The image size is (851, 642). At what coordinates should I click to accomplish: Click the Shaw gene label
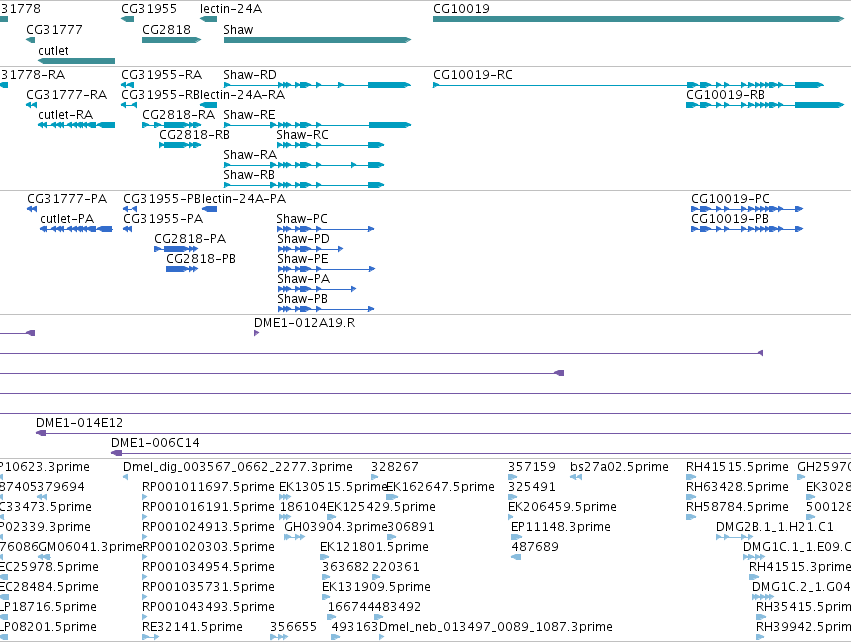click(x=238, y=29)
